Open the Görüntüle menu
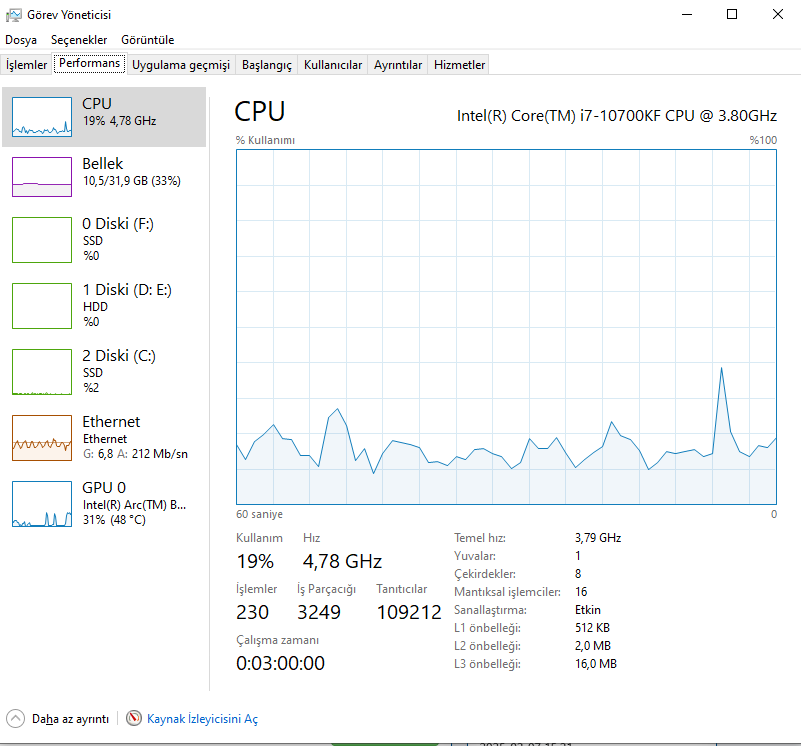The image size is (801, 746). [148, 40]
